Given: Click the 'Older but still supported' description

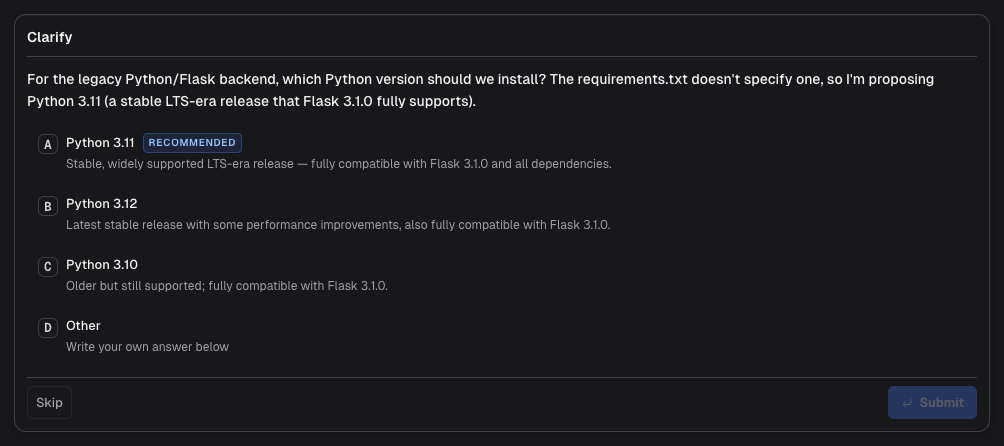Looking at the screenshot, I should (227, 286).
